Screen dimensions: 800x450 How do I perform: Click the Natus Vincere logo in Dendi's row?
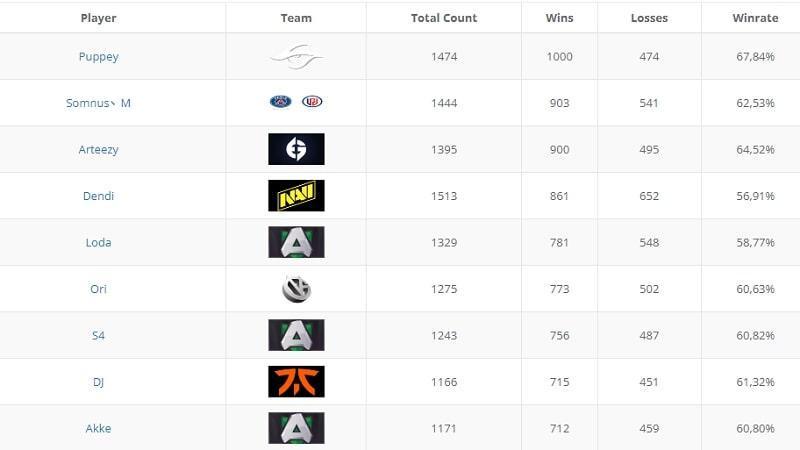(296, 195)
